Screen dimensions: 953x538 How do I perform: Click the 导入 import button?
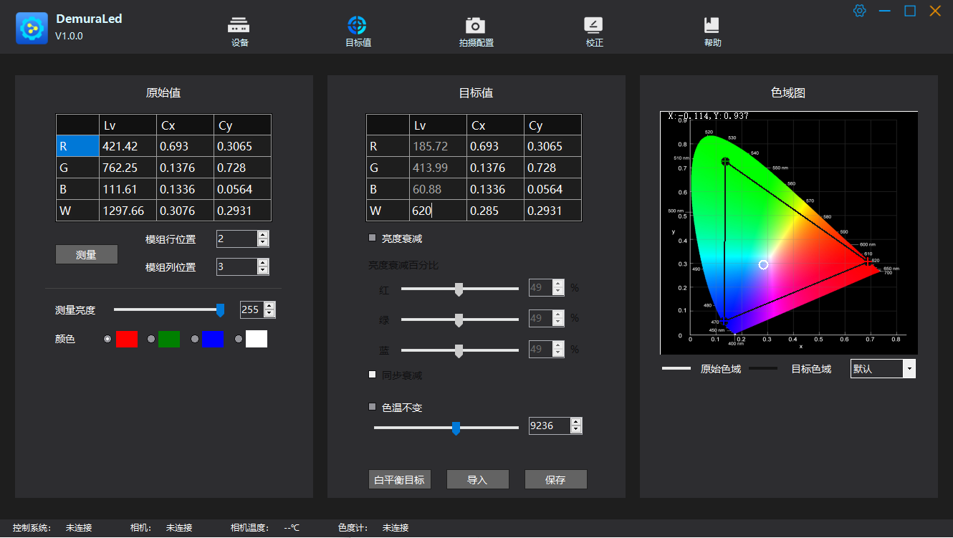(x=477, y=480)
